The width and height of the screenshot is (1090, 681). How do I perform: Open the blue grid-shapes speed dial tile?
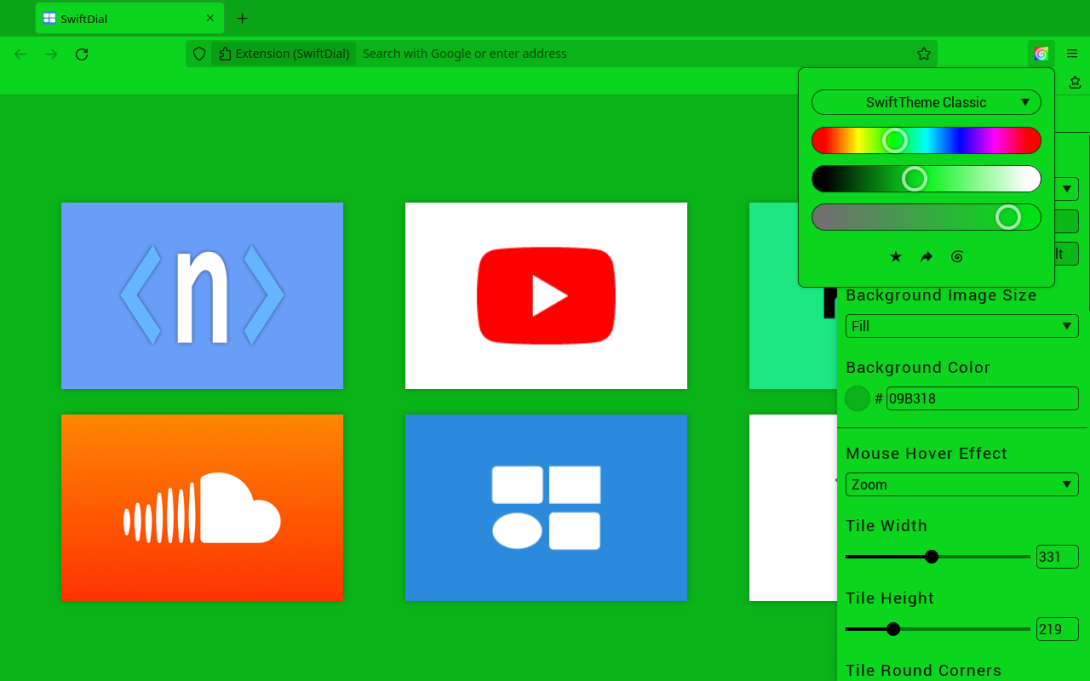pos(546,507)
